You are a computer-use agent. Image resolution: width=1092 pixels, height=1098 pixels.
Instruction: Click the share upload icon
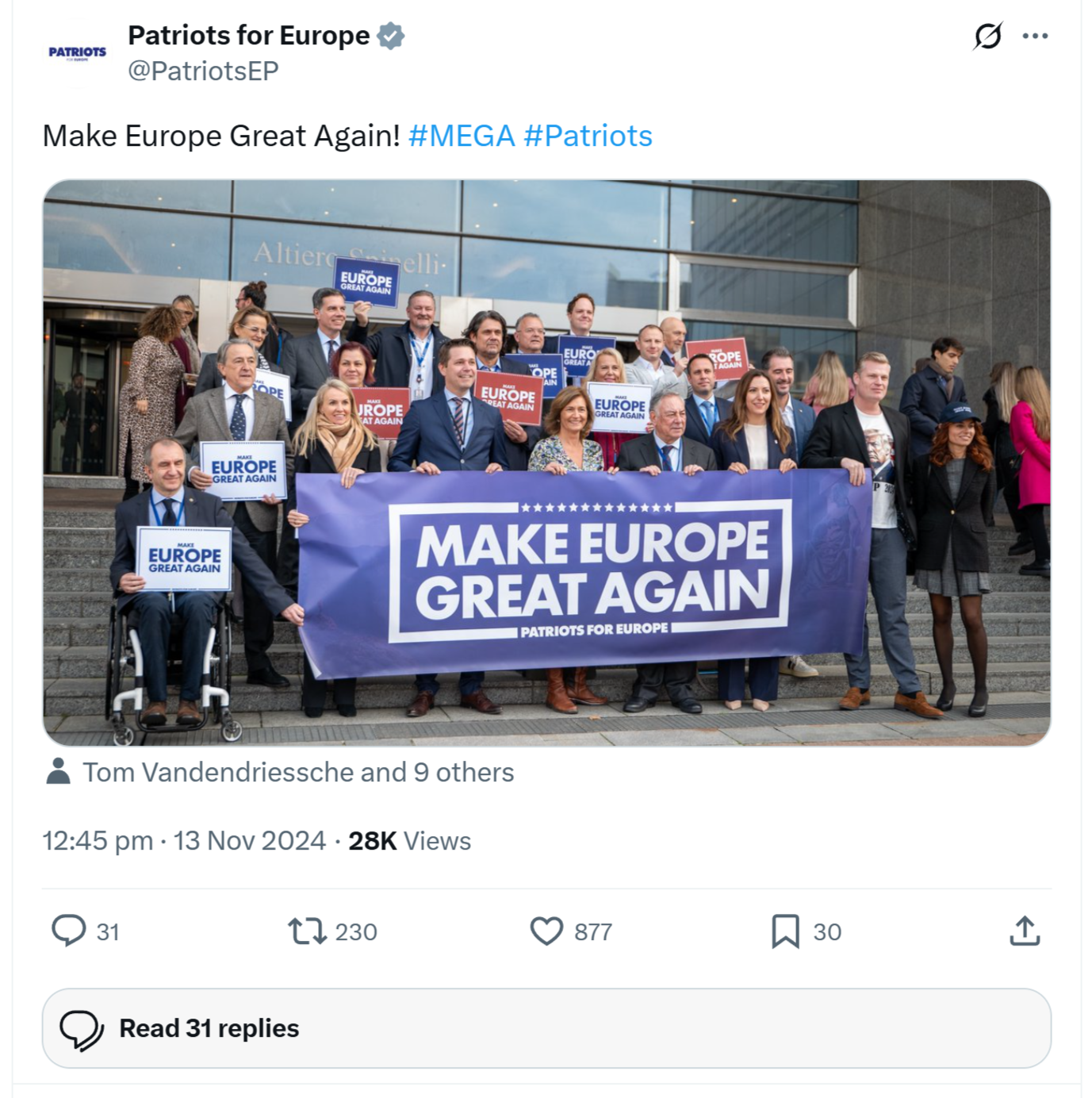1025,931
